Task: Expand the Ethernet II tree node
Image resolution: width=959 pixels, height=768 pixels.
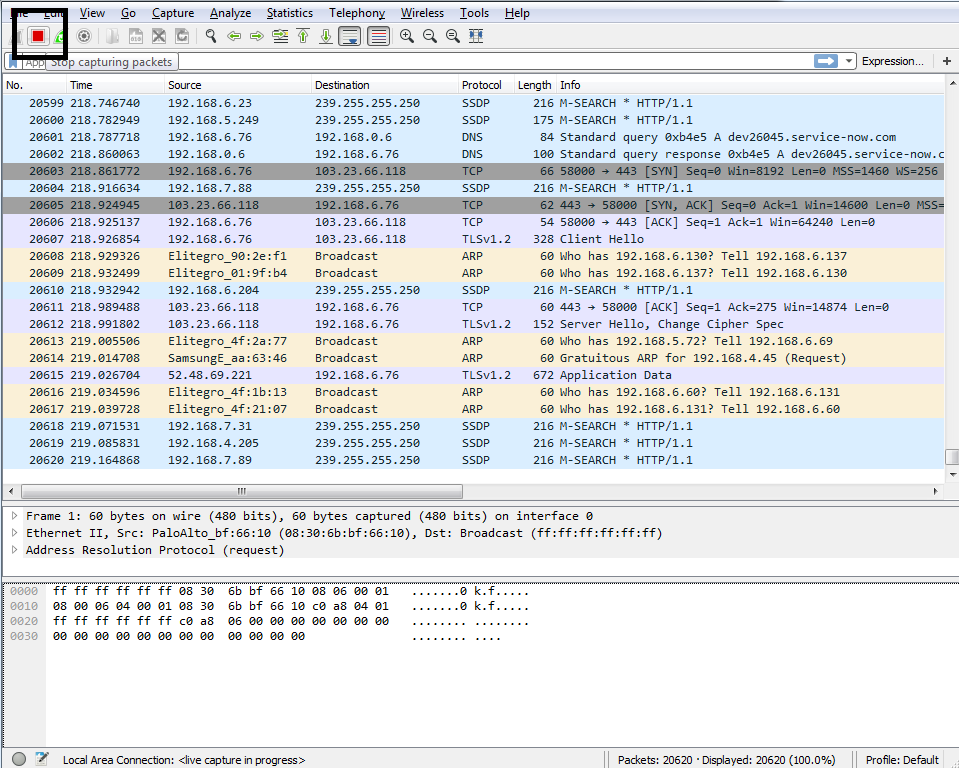Action: [x=14, y=533]
